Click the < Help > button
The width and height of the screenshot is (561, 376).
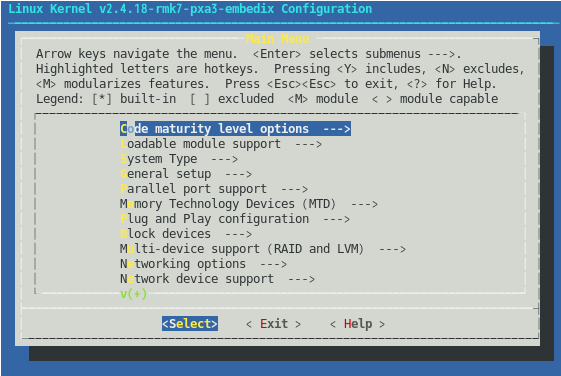tap(357, 324)
